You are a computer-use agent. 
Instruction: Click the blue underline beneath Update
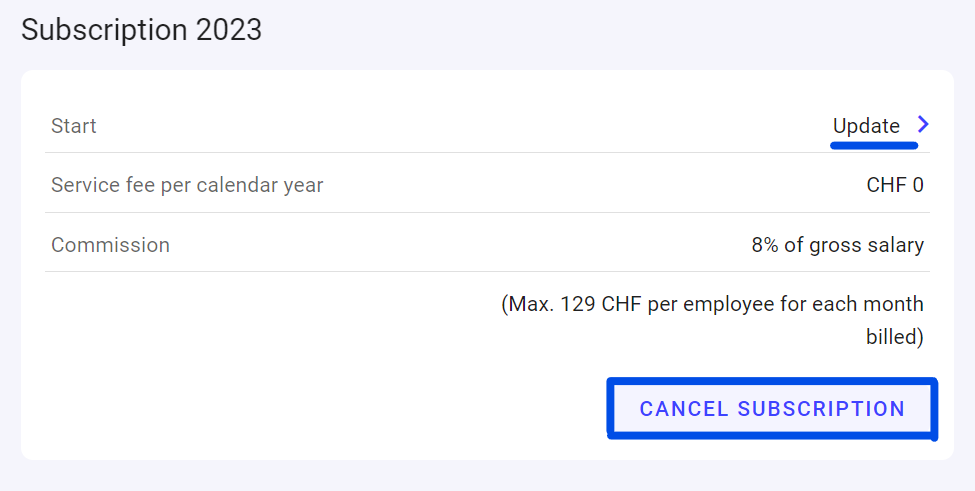[x=873, y=145]
